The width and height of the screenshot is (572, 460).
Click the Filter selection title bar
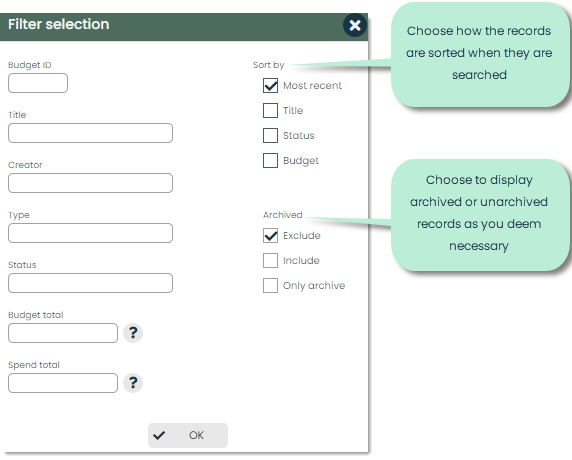coord(171,27)
